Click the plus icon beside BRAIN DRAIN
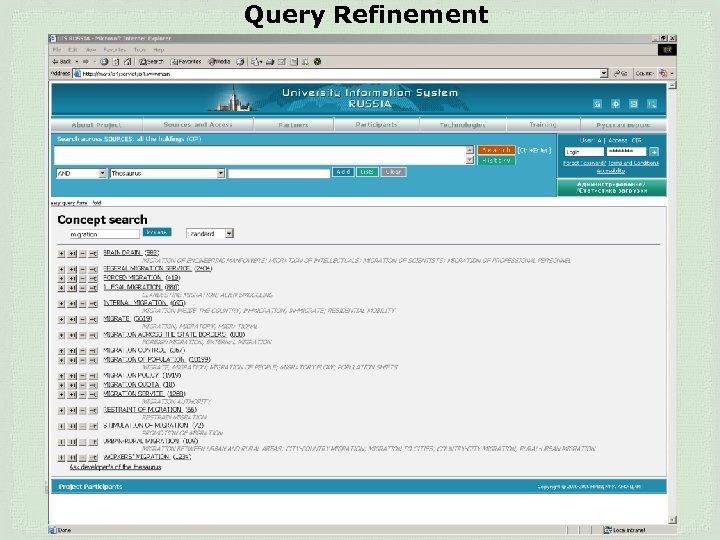The width and height of the screenshot is (720, 540). click(62, 253)
